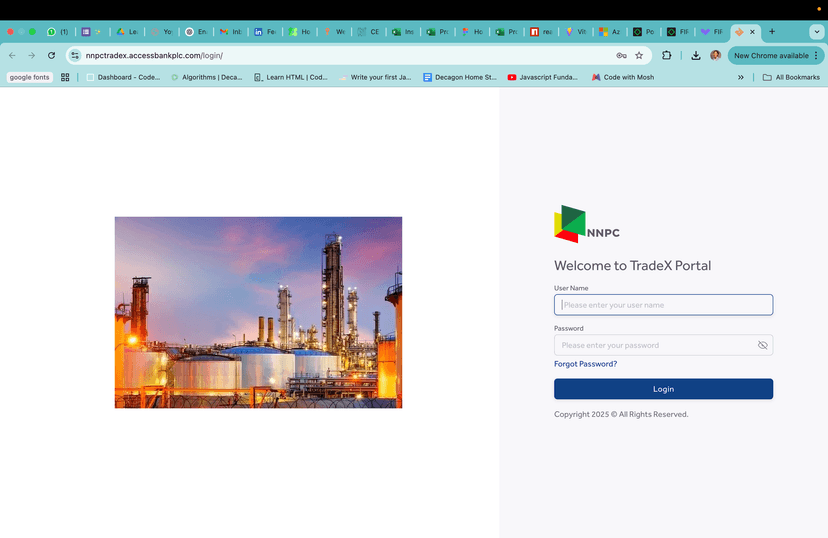This screenshot has width=828, height=538.
Task: Show more bookmarks with chevron
Action: tap(741, 77)
